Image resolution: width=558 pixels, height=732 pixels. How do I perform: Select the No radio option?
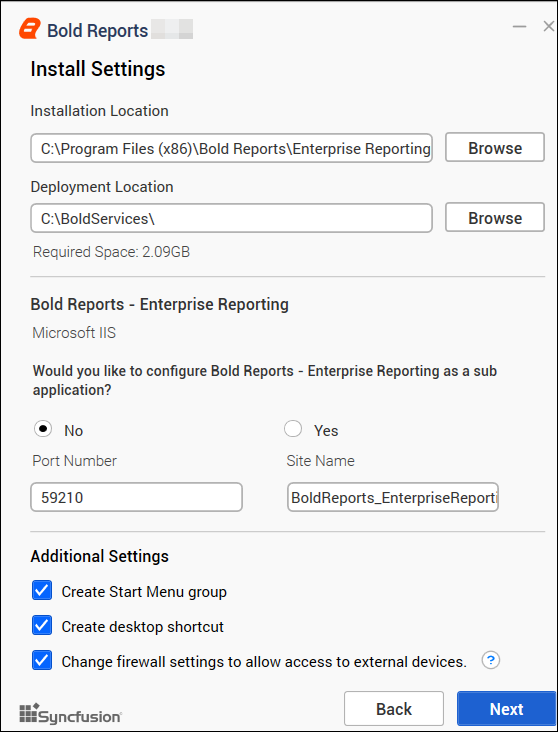pos(43,429)
